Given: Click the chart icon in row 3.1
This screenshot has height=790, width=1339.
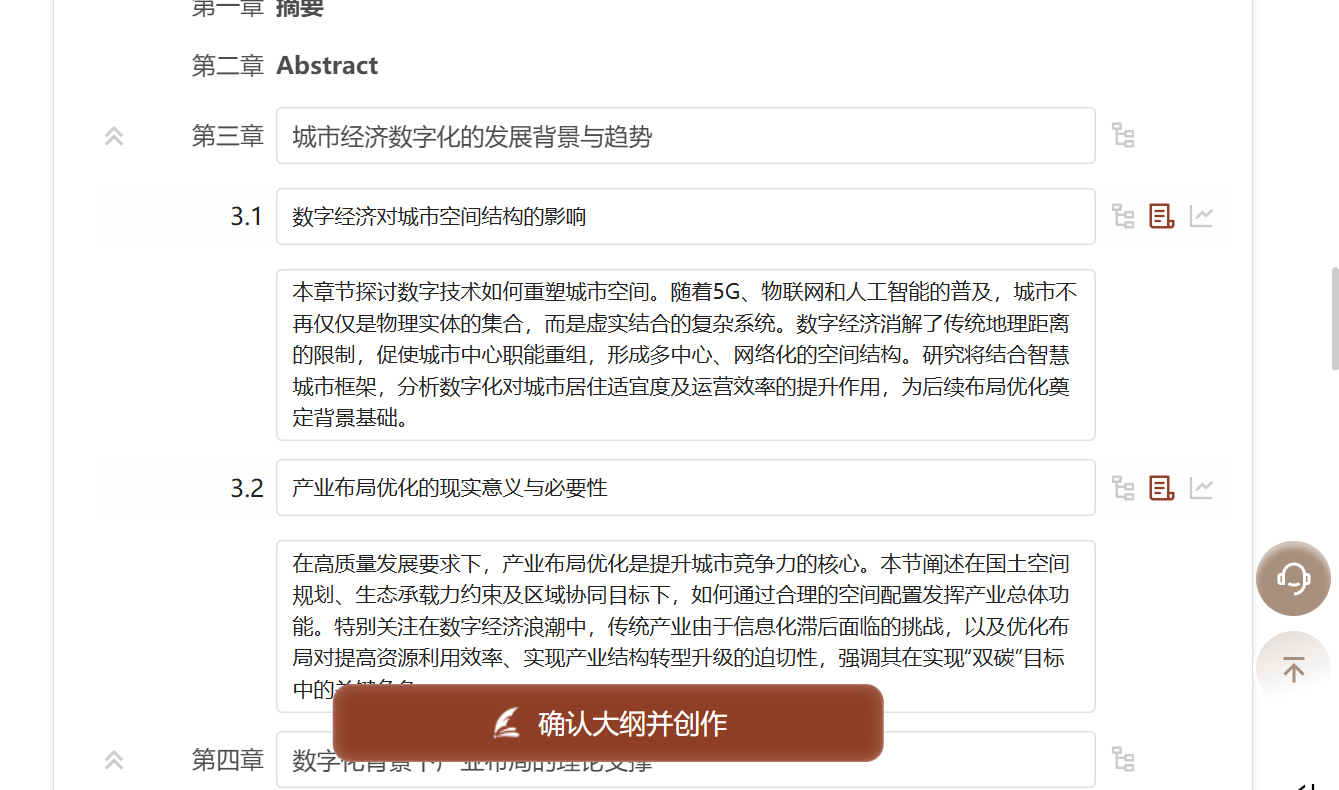Looking at the screenshot, I should tap(1201, 216).
